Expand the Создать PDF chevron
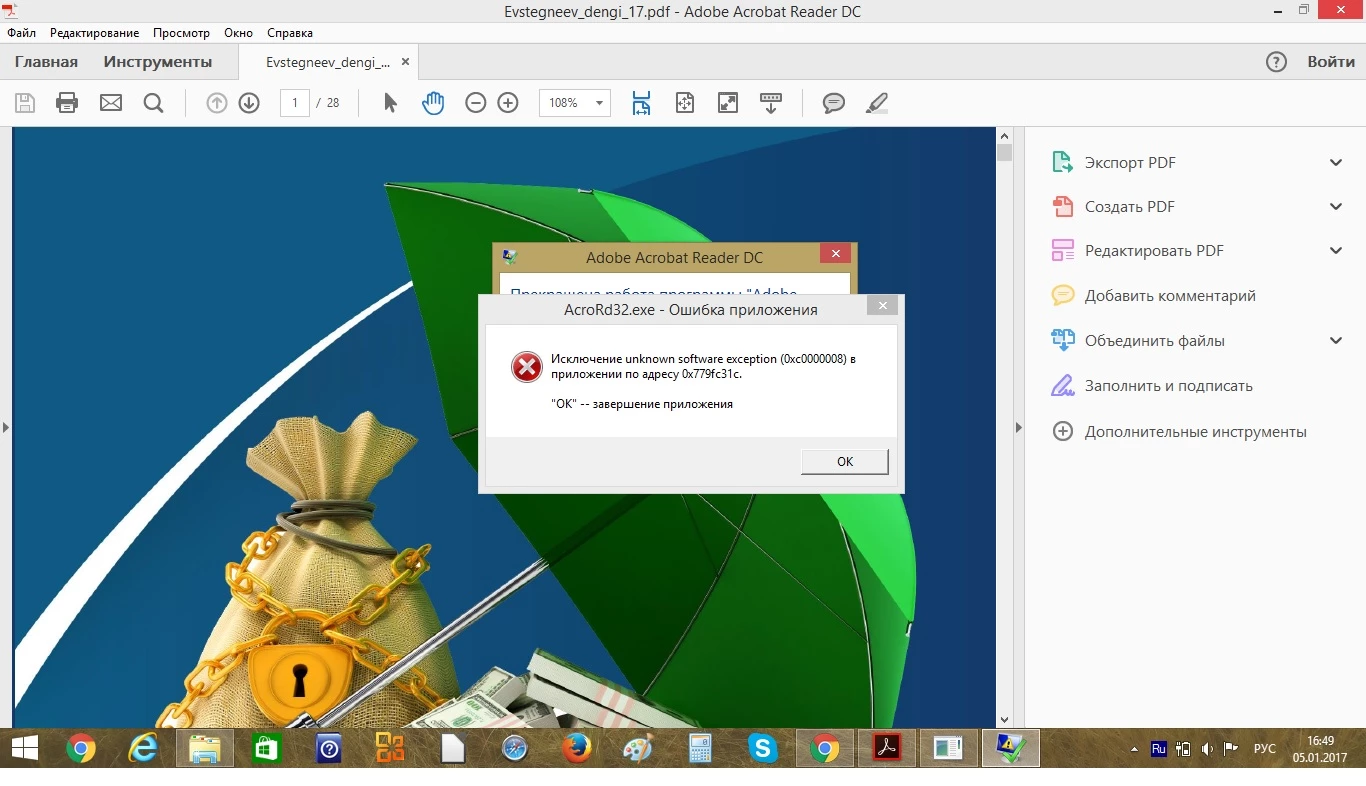 click(1336, 207)
